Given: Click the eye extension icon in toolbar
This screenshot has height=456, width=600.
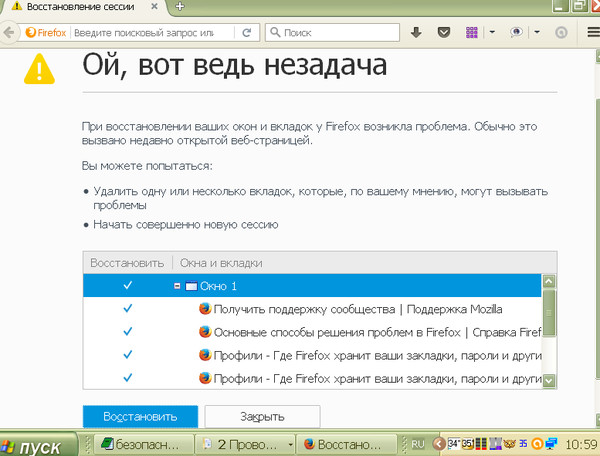Looking at the screenshot, I should [516, 32].
